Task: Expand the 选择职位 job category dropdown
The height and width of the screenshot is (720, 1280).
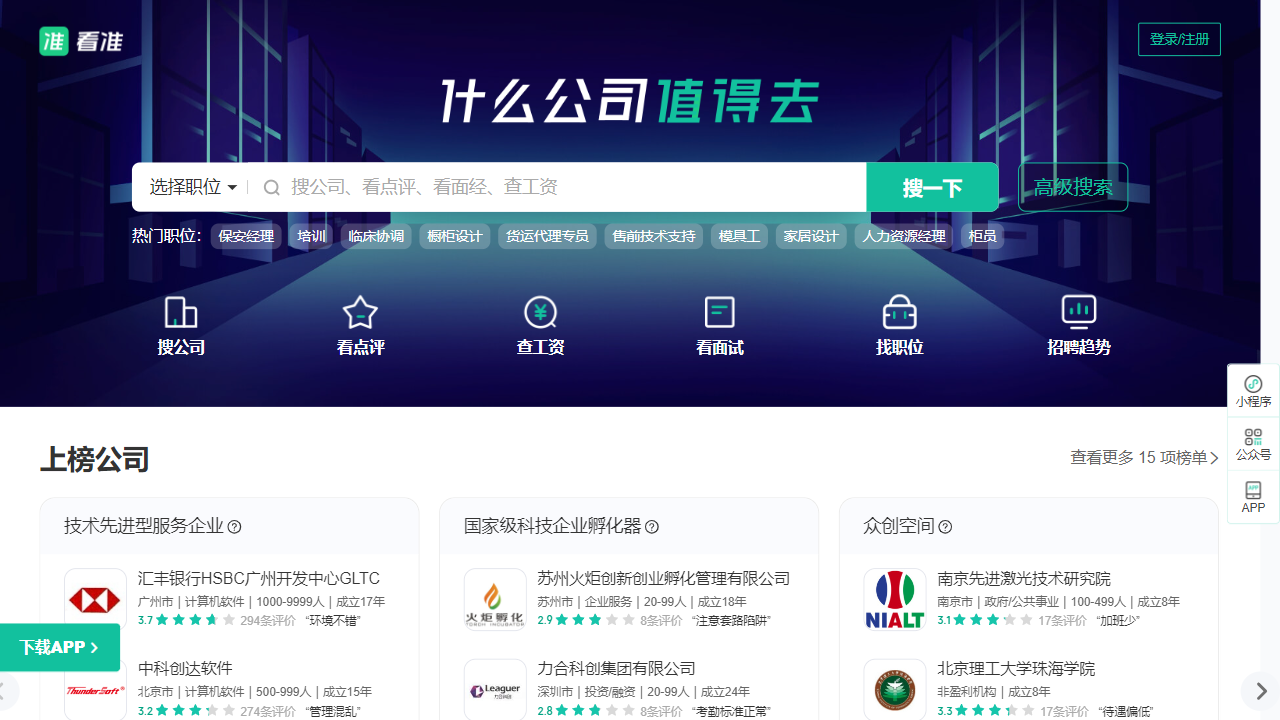Action: (x=192, y=187)
